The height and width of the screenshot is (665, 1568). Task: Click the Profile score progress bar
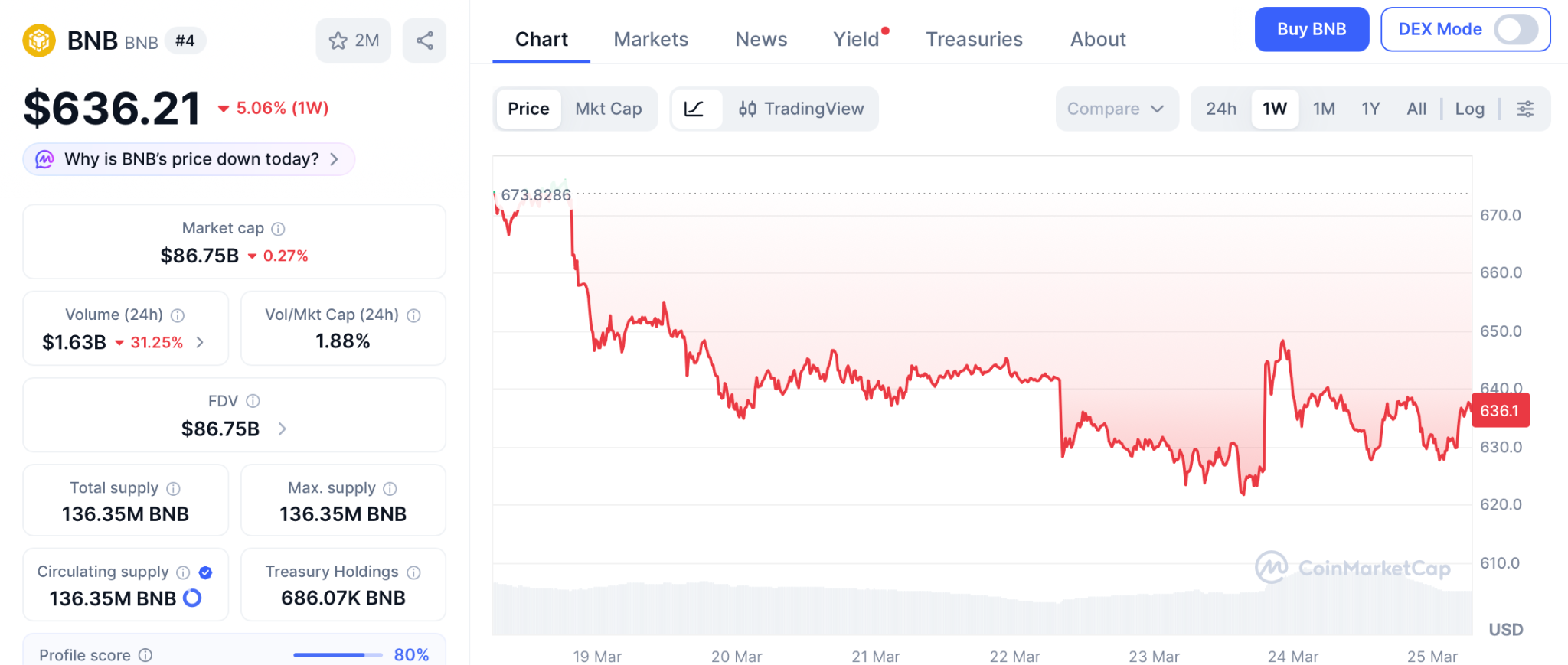pyautogui.click(x=337, y=655)
